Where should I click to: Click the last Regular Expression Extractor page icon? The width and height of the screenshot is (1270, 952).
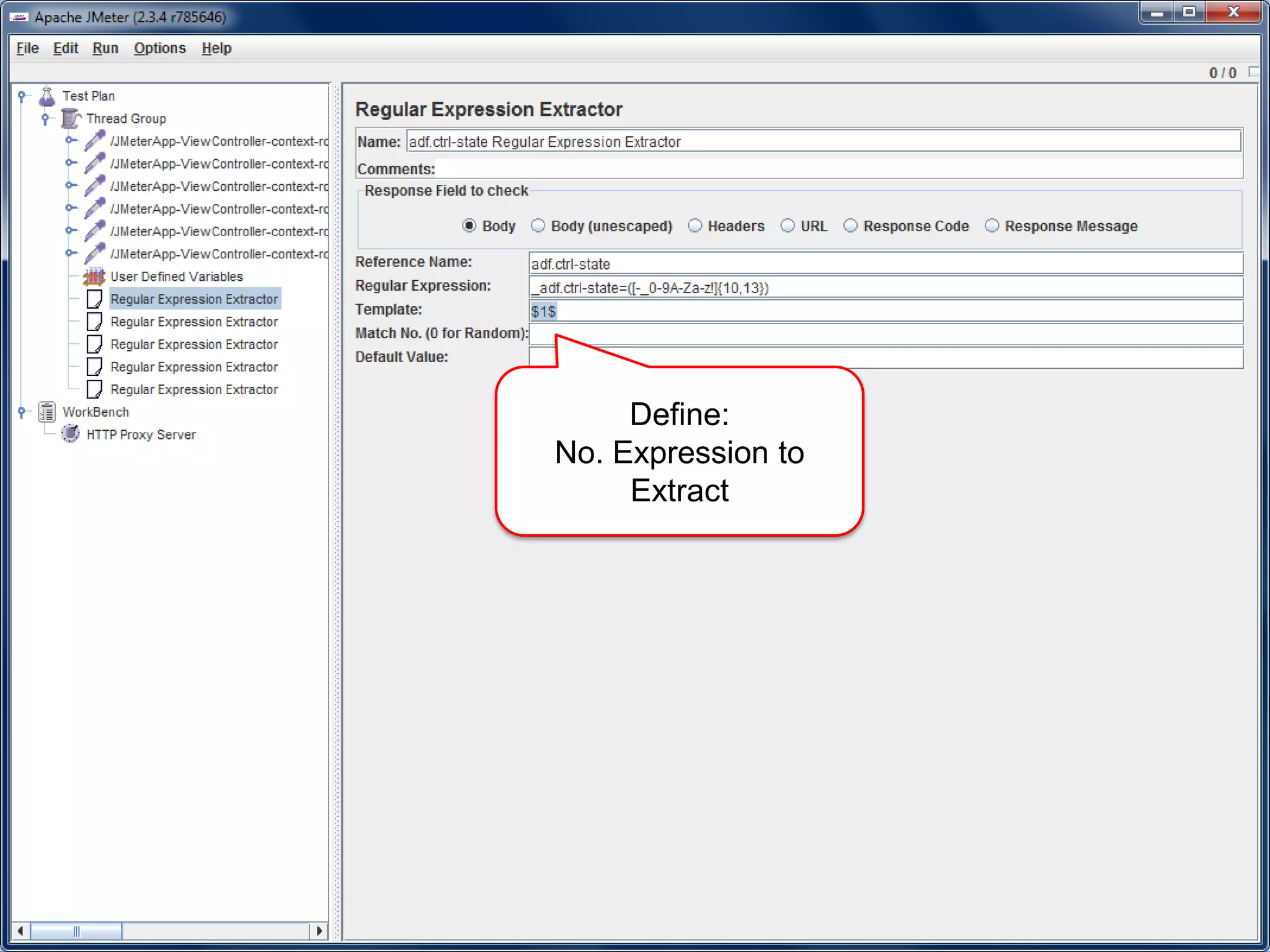click(x=94, y=389)
